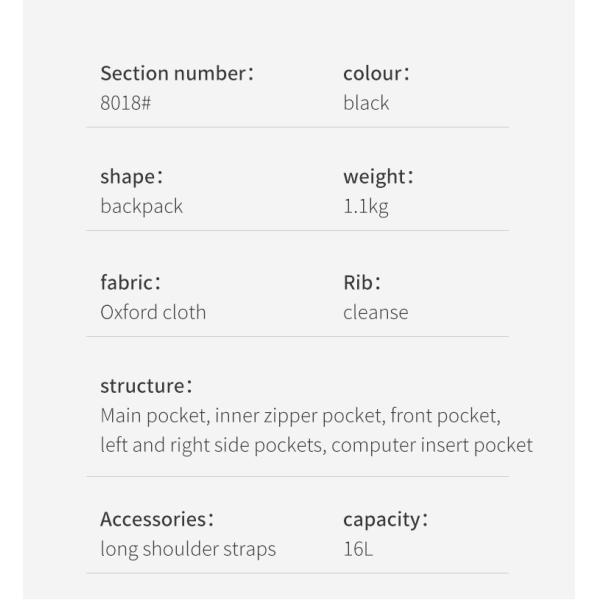The width and height of the screenshot is (600, 600).
Task: Select the 1.1kg weight value
Action: coord(365,207)
